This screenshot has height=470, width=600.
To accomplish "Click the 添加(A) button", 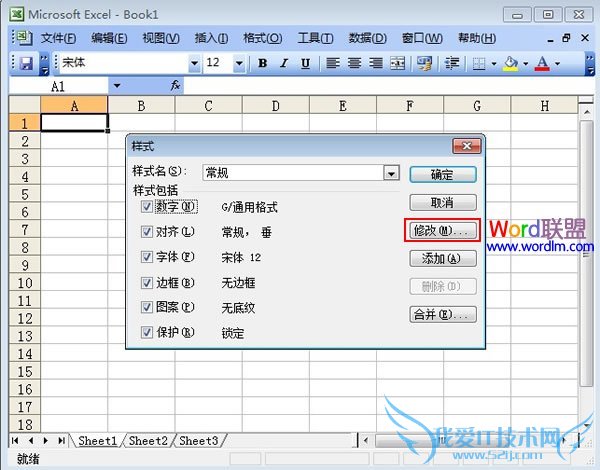I will 443,259.
